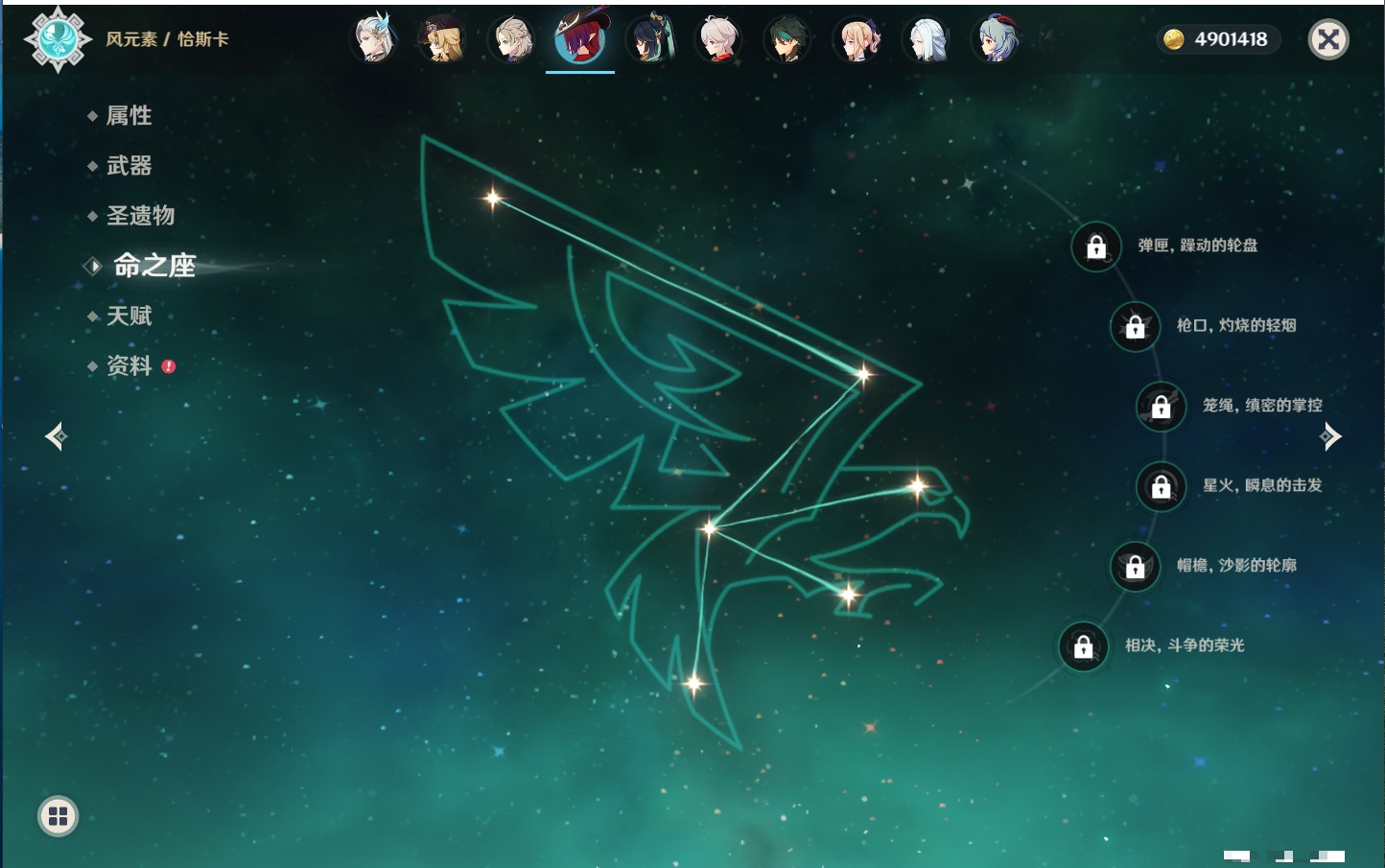Open the grid menu button at bottom-left

click(58, 816)
